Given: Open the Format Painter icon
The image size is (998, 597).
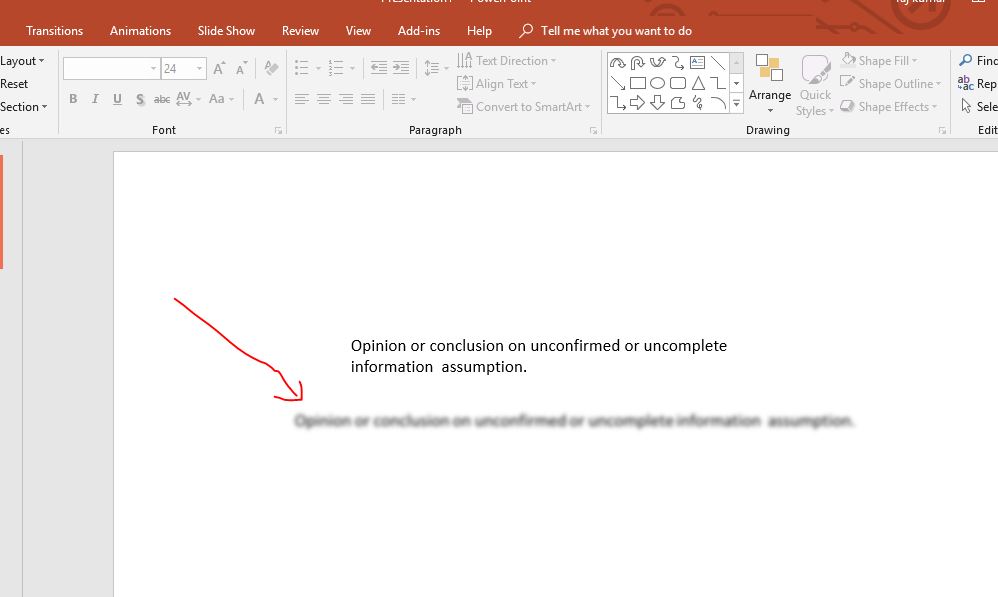Looking at the screenshot, I should click(271, 67).
